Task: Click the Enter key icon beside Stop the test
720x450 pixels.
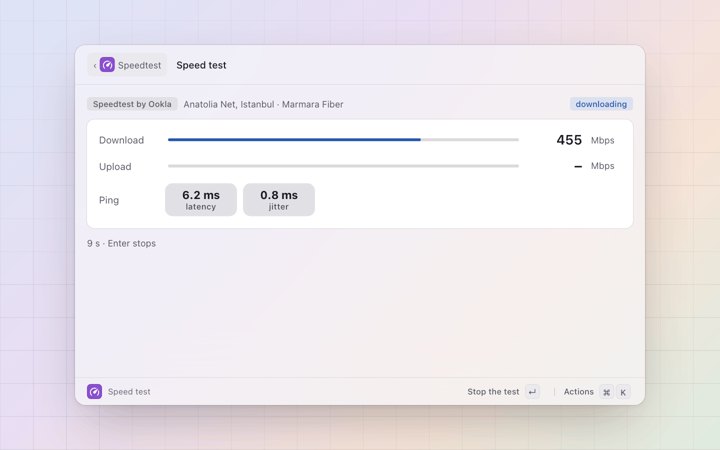Action: coord(532,392)
